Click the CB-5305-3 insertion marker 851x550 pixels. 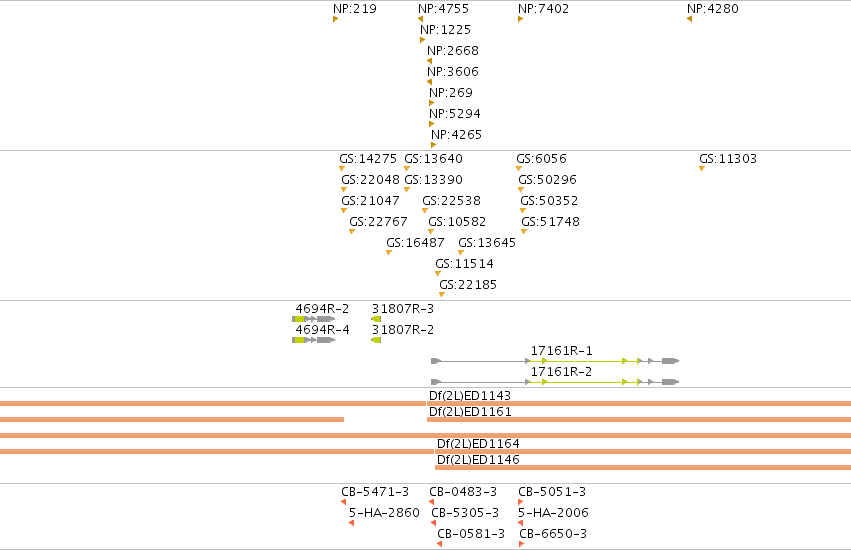pos(434,523)
